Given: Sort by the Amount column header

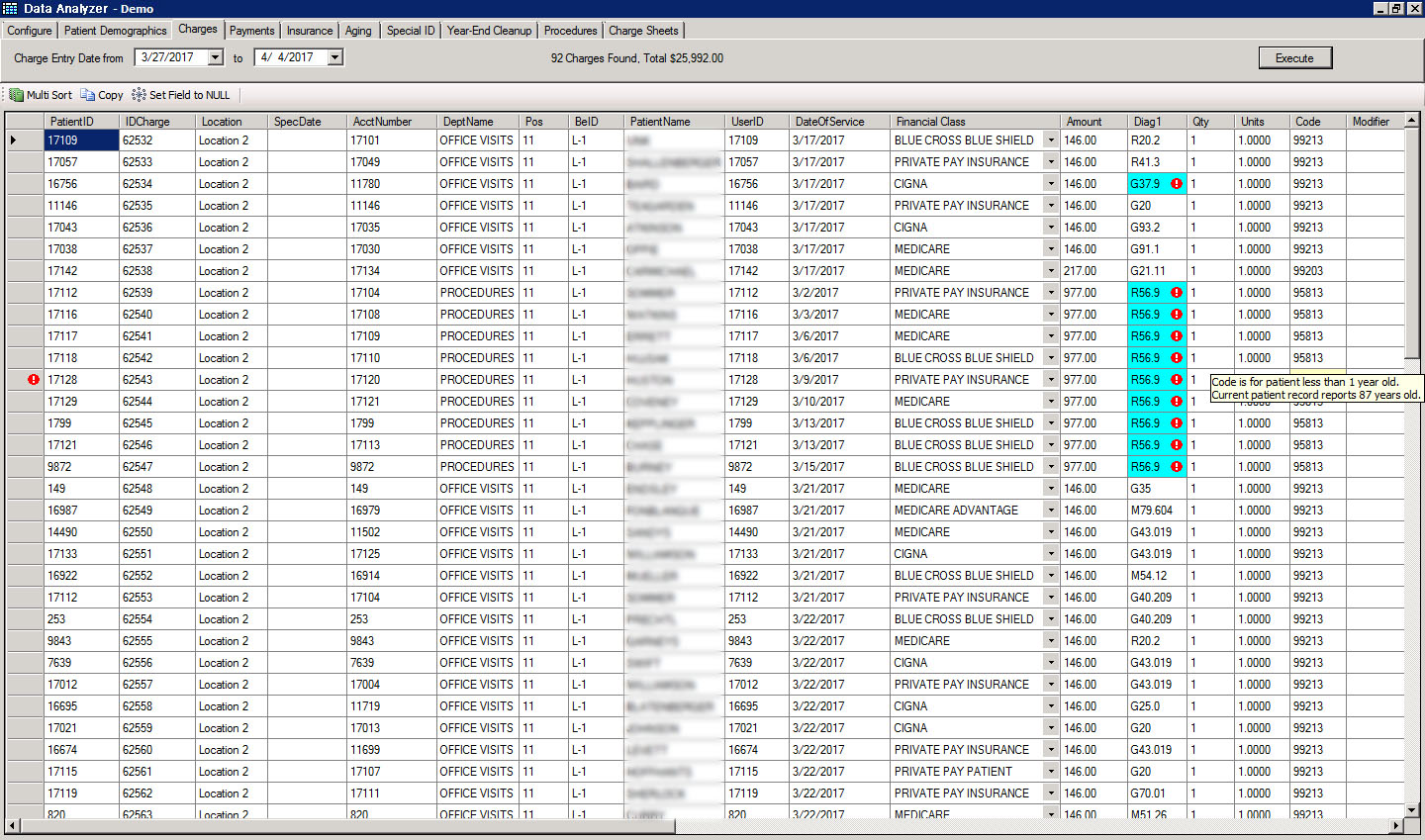Looking at the screenshot, I should 1093,122.
